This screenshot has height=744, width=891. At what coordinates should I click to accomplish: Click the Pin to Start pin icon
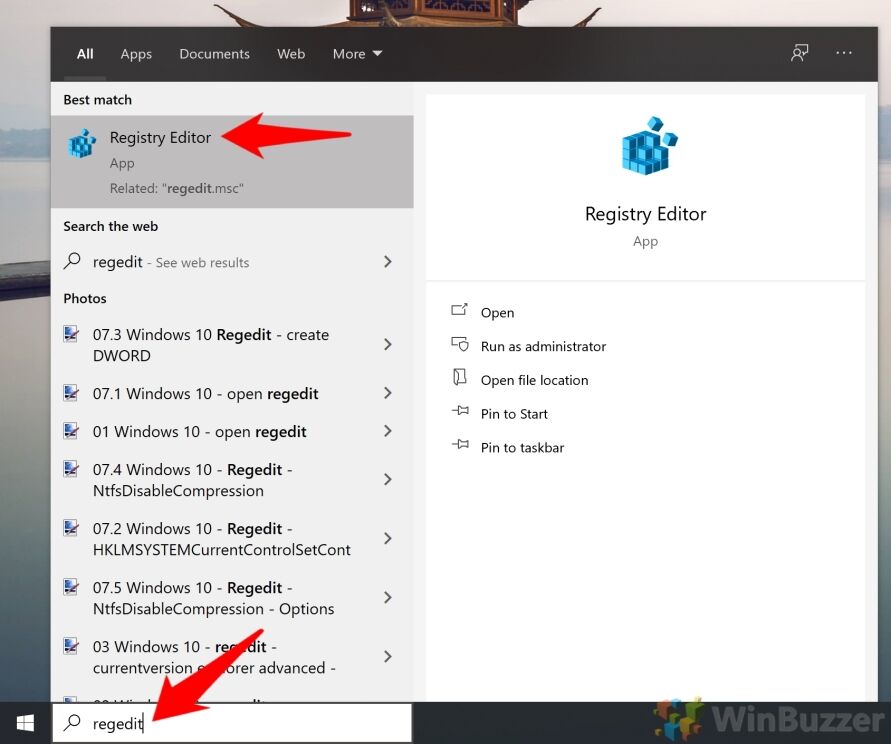tap(460, 411)
